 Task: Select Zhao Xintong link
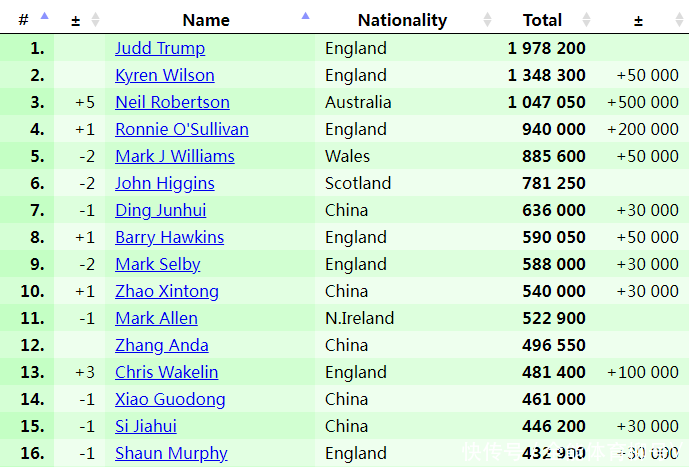point(167,291)
